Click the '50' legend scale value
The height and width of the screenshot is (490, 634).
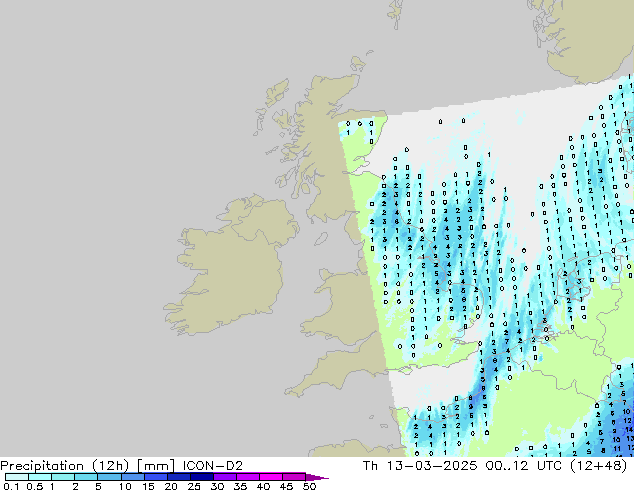click(309, 486)
